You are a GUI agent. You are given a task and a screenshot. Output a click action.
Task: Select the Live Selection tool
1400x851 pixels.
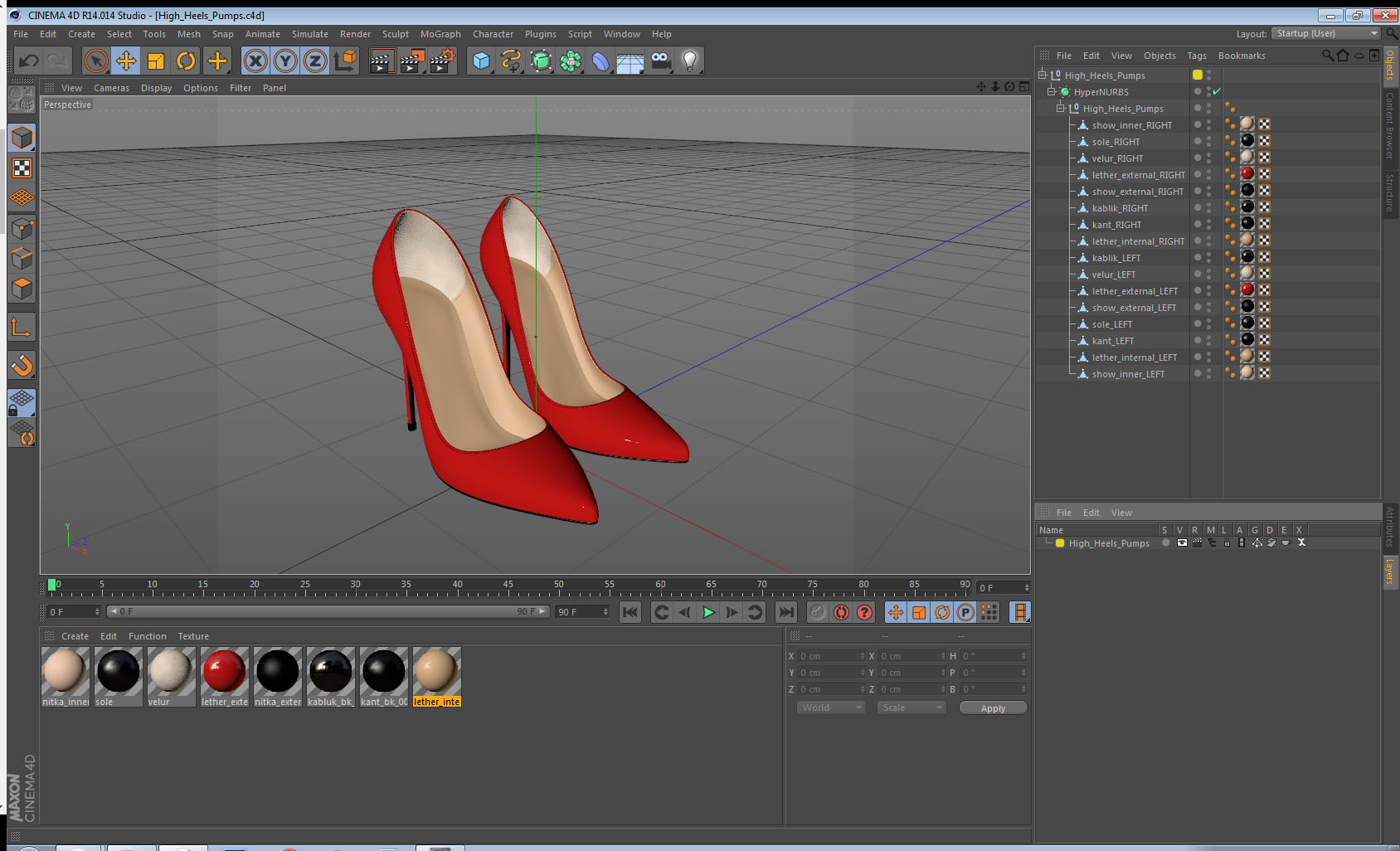[x=96, y=61]
